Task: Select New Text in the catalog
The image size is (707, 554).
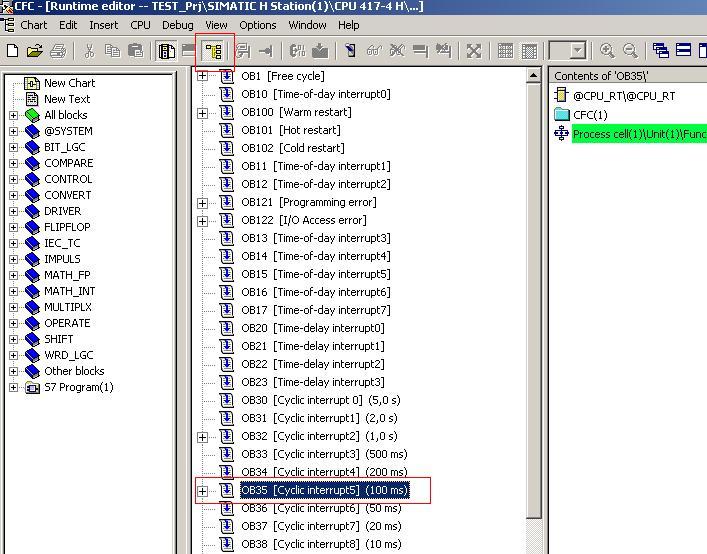Action: point(67,99)
